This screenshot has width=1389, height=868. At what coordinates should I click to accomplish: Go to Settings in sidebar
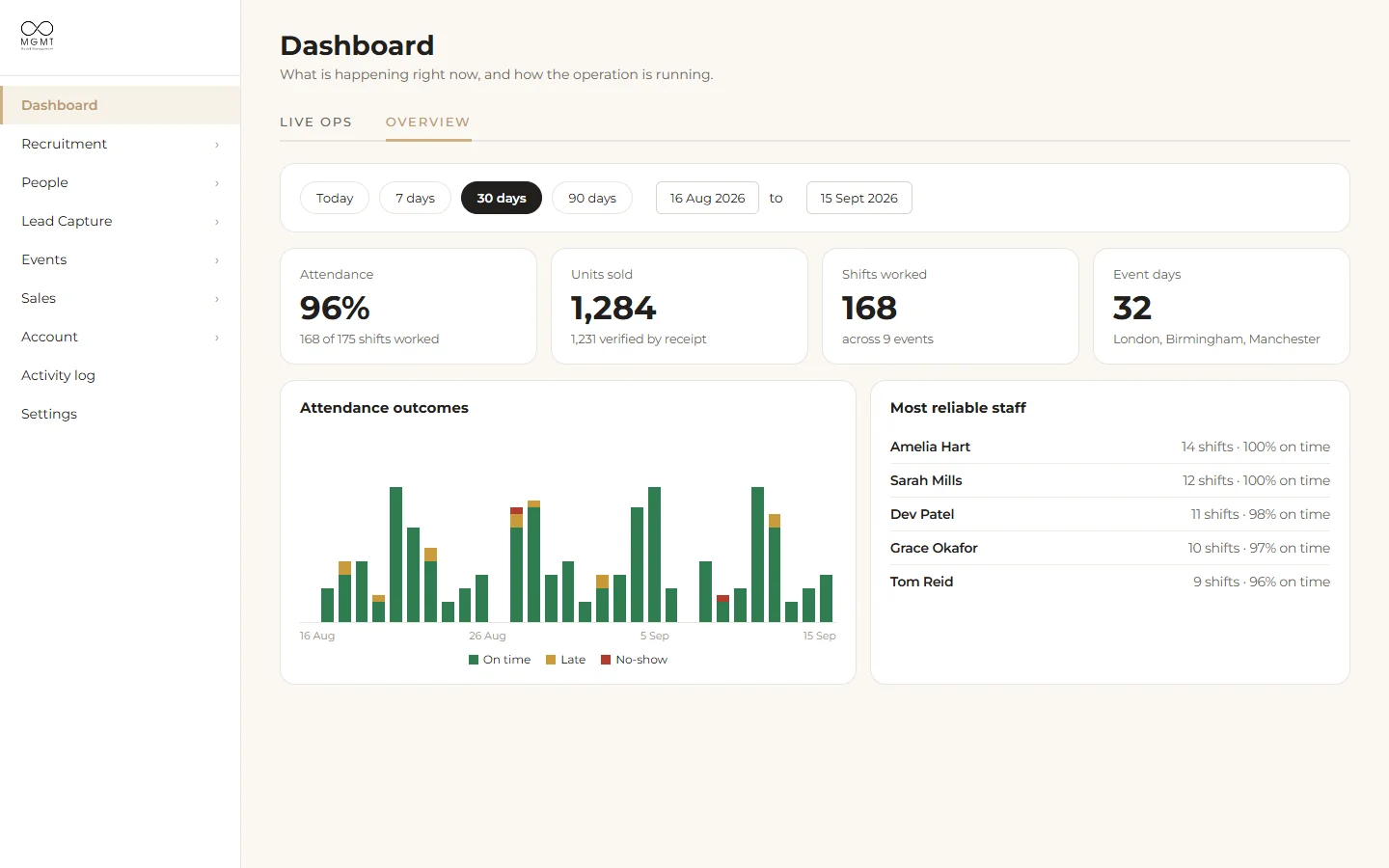121,414
